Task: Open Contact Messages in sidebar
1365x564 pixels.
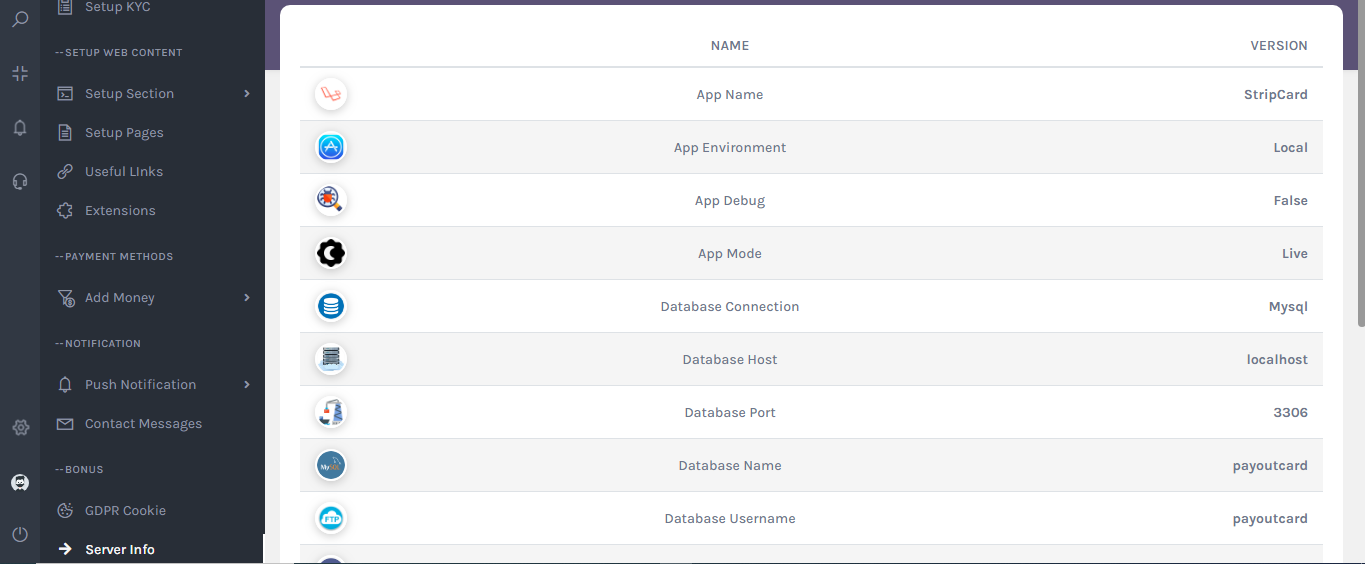Action: 143,424
